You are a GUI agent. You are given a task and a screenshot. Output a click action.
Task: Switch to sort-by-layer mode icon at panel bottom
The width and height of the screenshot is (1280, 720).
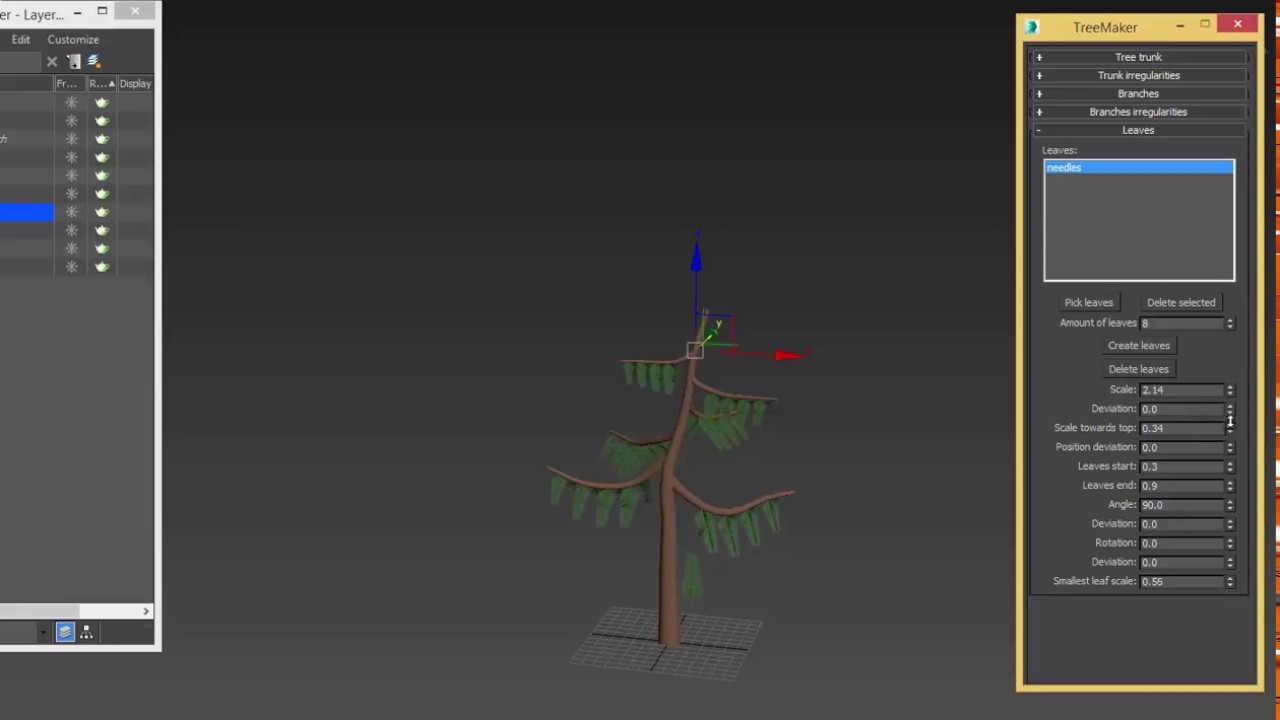[x=65, y=632]
